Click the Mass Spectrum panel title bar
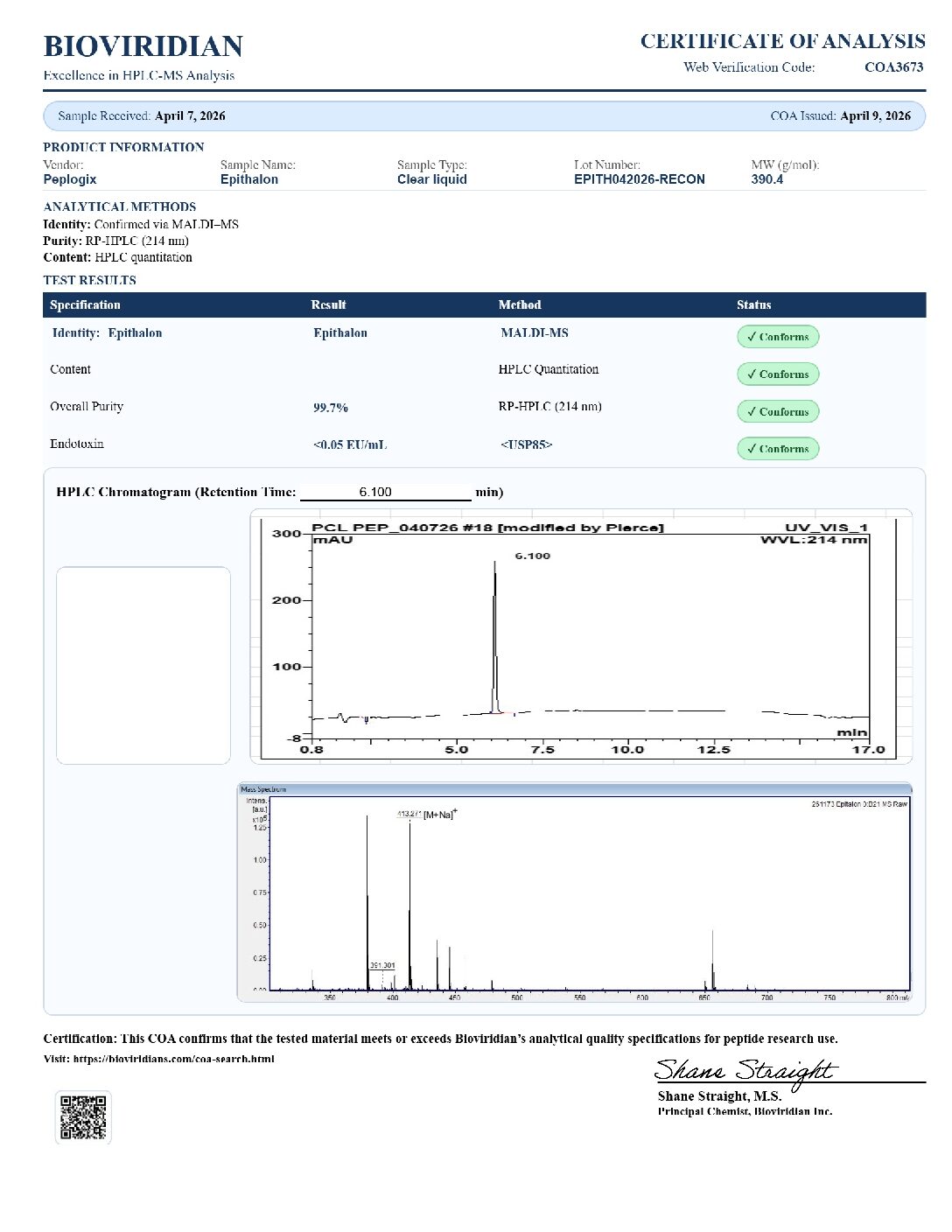Viewport: 952px width, 1232px height. click(575, 789)
